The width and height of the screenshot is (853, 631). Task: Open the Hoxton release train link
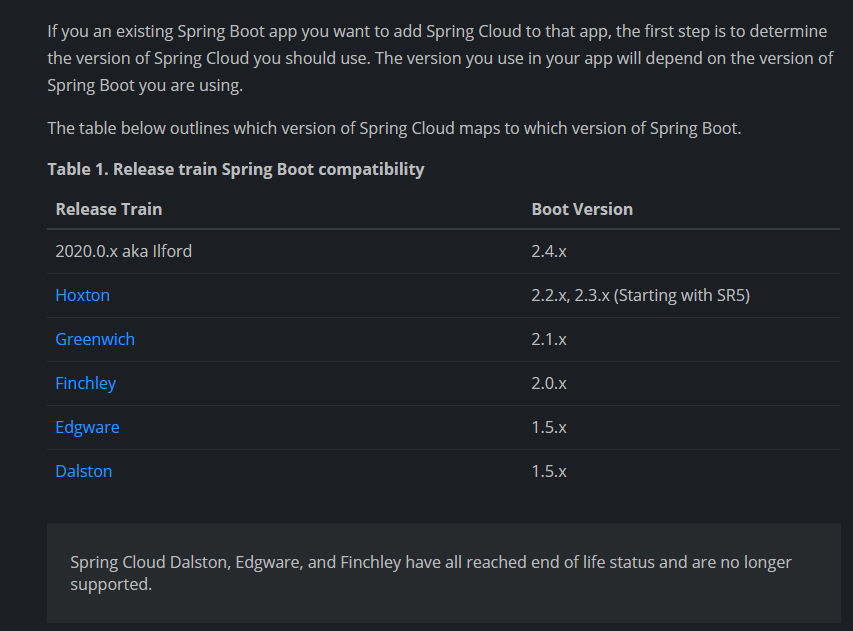83,295
